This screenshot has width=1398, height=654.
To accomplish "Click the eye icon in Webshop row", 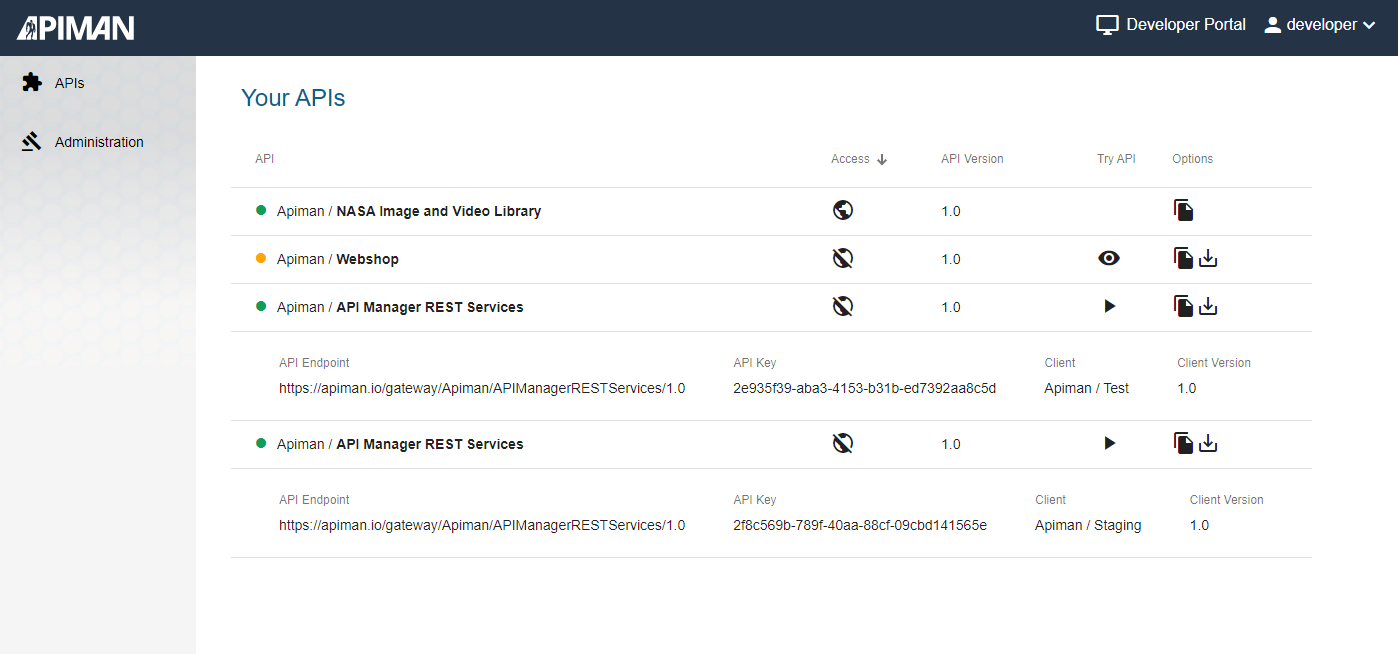I will 1109,258.
